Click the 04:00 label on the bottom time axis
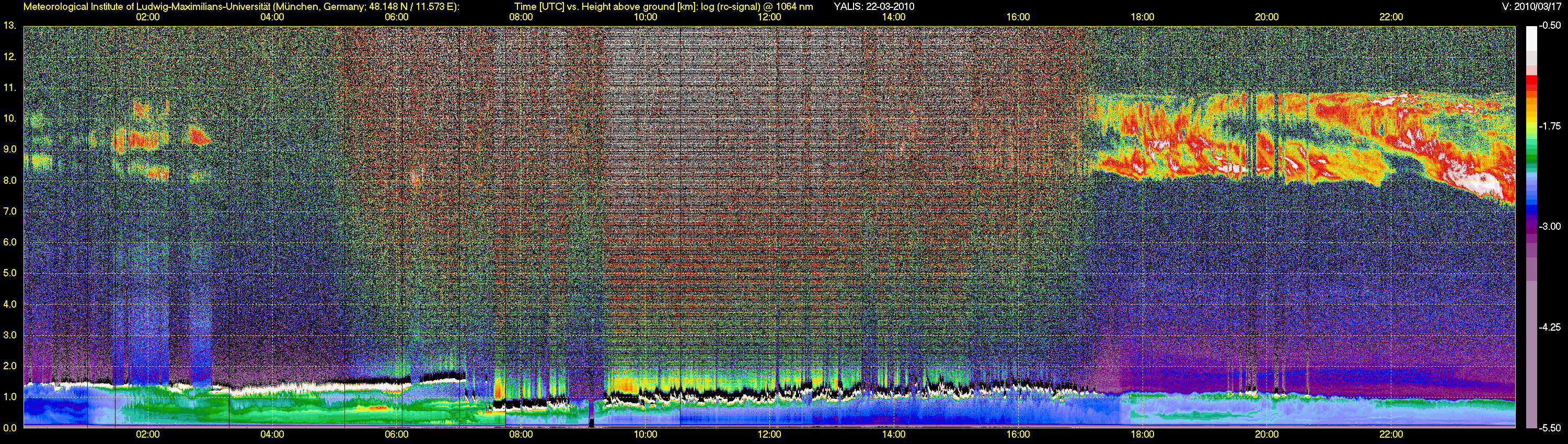 tap(272, 434)
